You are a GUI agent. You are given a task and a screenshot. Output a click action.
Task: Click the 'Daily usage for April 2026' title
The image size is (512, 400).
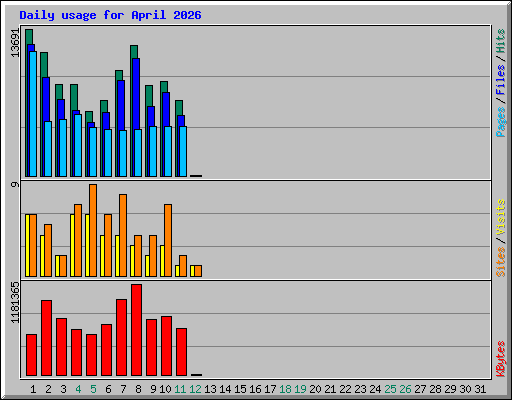tap(110, 15)
